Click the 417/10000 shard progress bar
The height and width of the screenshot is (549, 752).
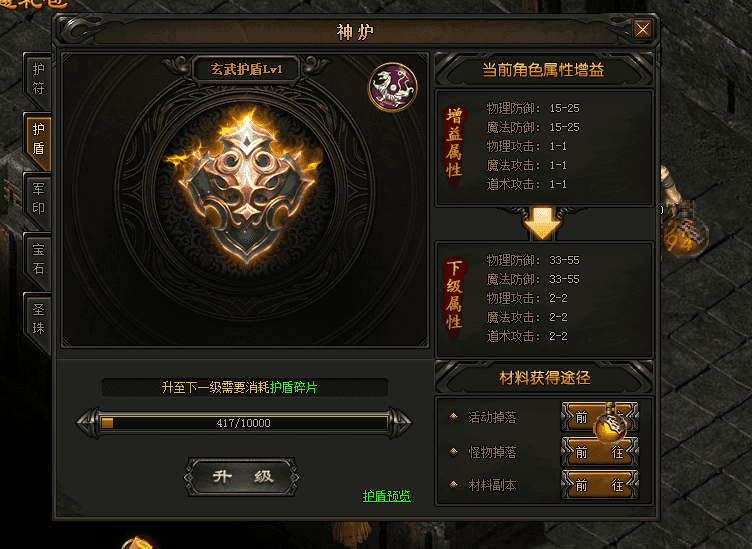click(244, 423)
